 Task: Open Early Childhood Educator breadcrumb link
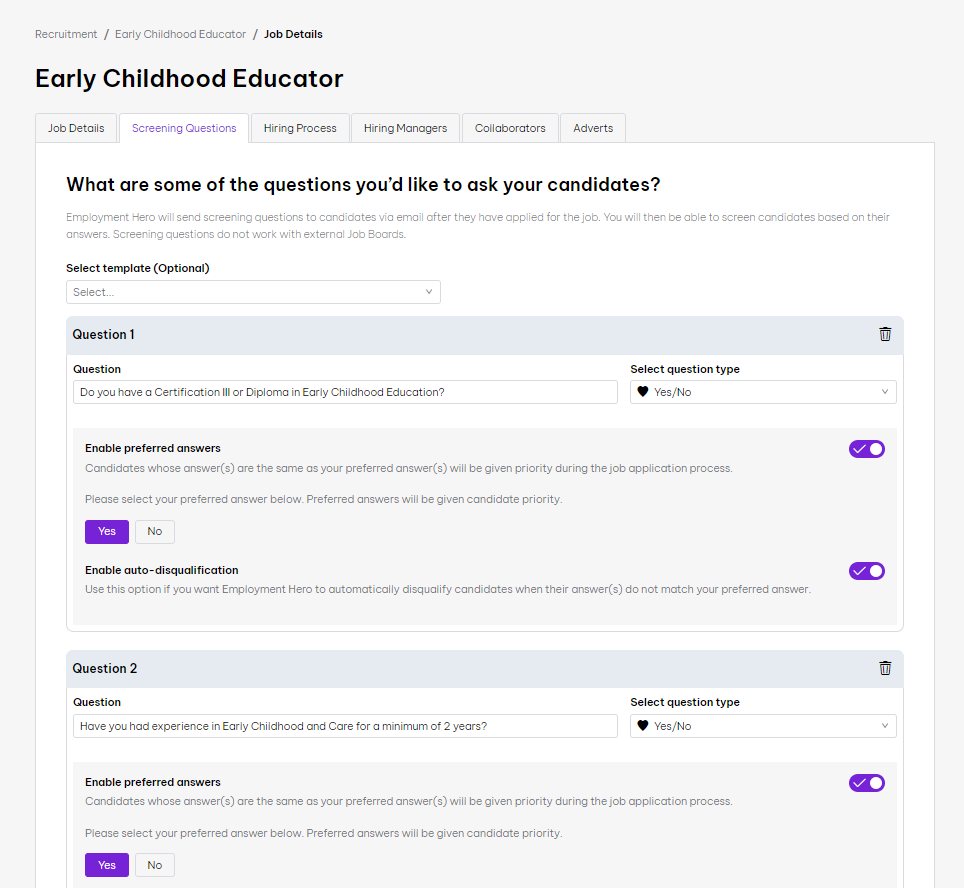click(x=180, y=34)
